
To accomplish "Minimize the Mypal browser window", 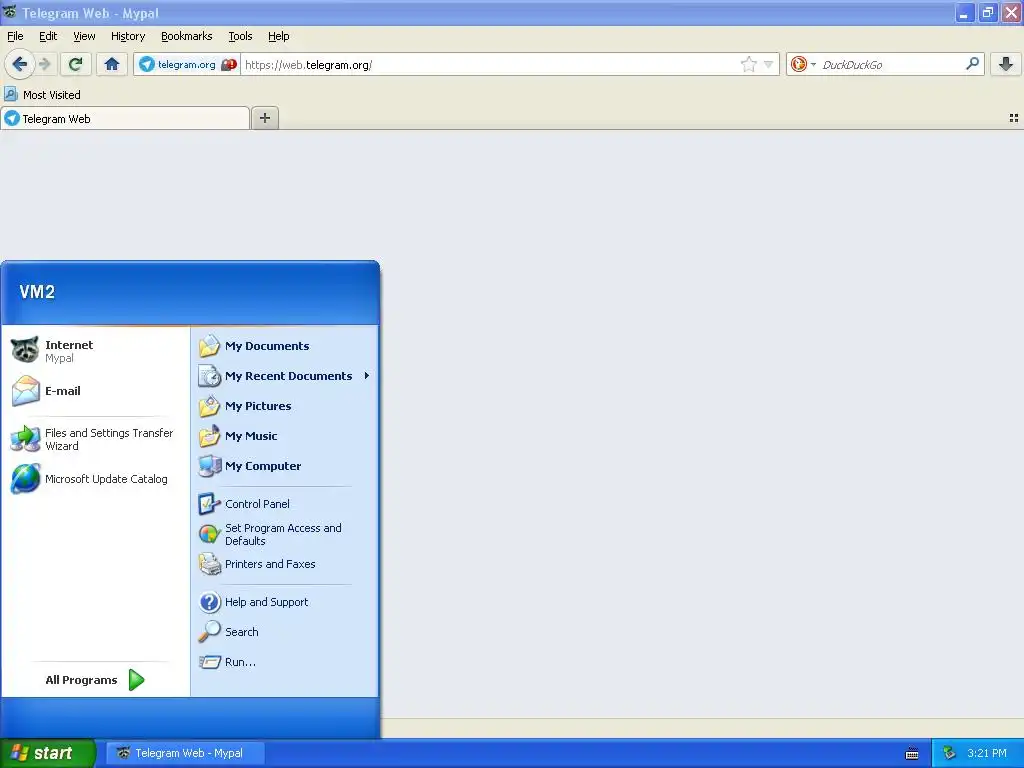I will click(x=964, y=12).
